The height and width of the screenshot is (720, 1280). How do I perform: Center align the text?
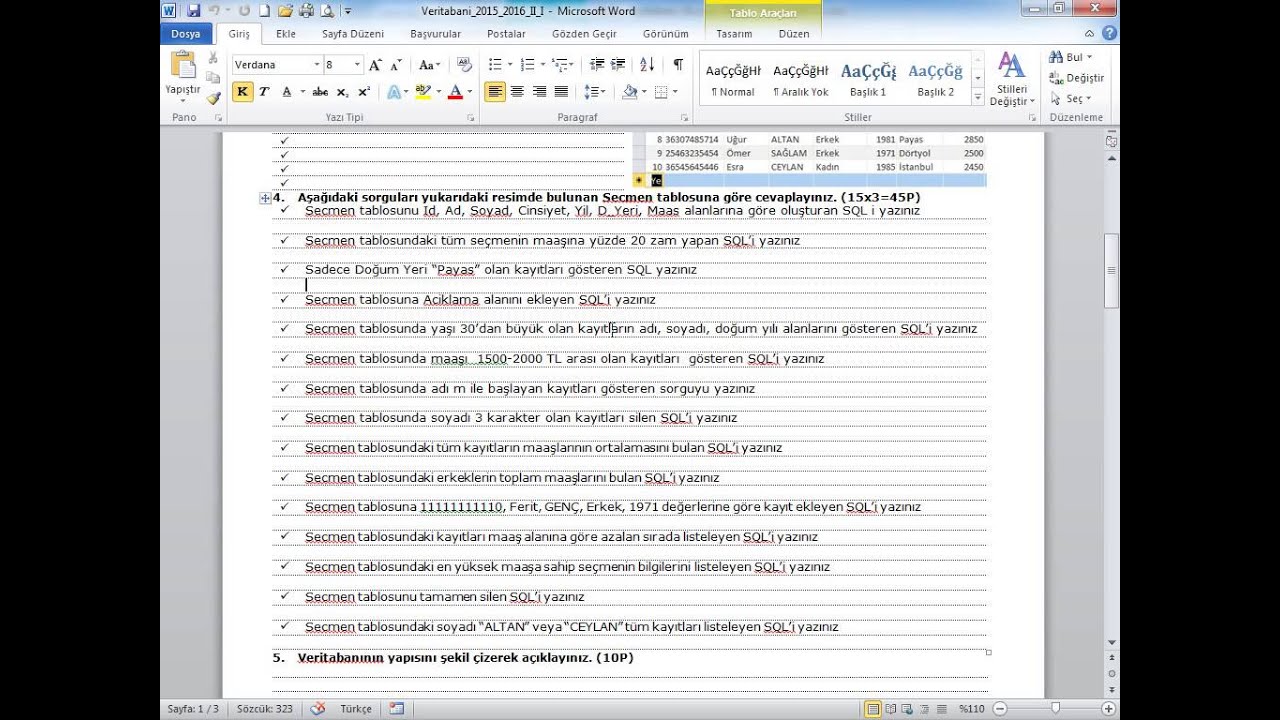[517, 91]
